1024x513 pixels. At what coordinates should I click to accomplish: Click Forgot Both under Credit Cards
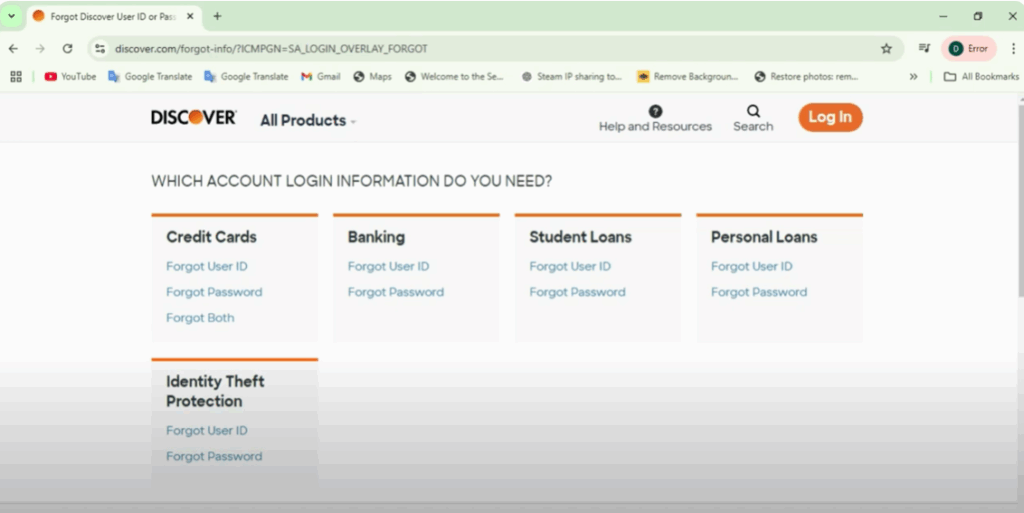(x=200, y=318)
